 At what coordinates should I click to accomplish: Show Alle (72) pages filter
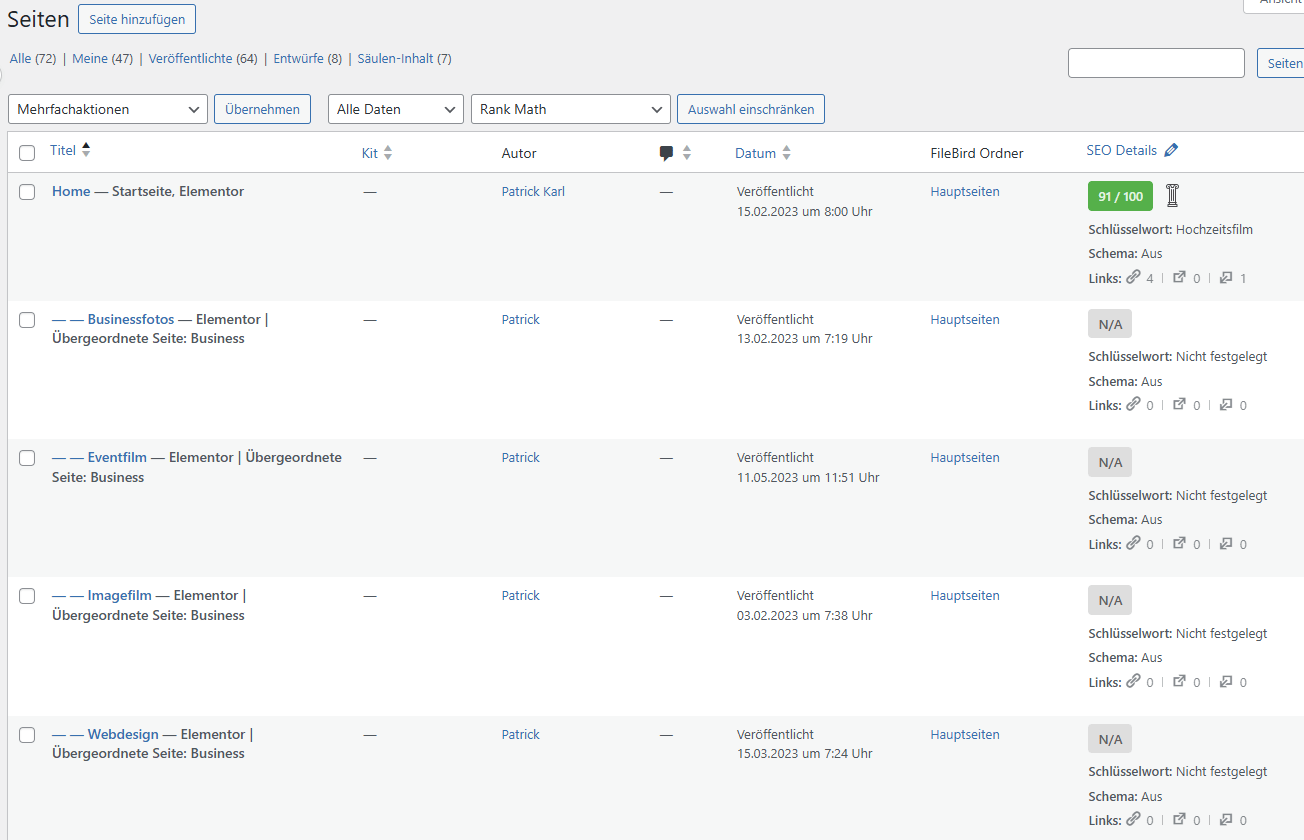[x=33, y=59]
